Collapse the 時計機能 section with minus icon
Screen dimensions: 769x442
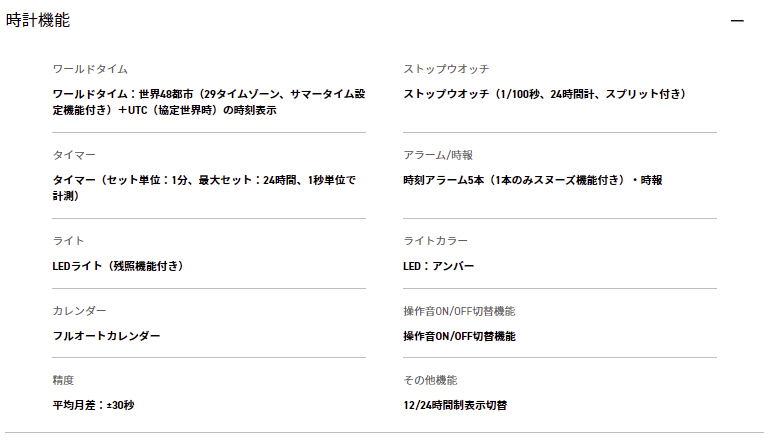(737, 21)
